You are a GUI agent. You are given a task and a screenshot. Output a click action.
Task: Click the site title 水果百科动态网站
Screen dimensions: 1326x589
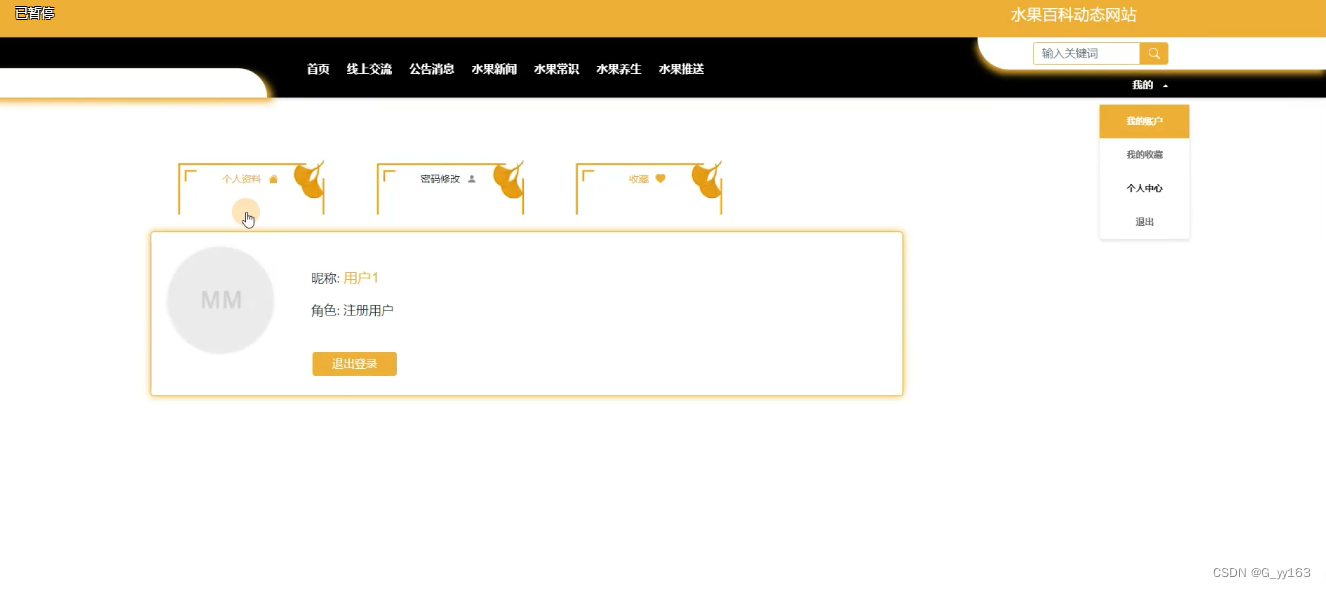(1073, 15)
